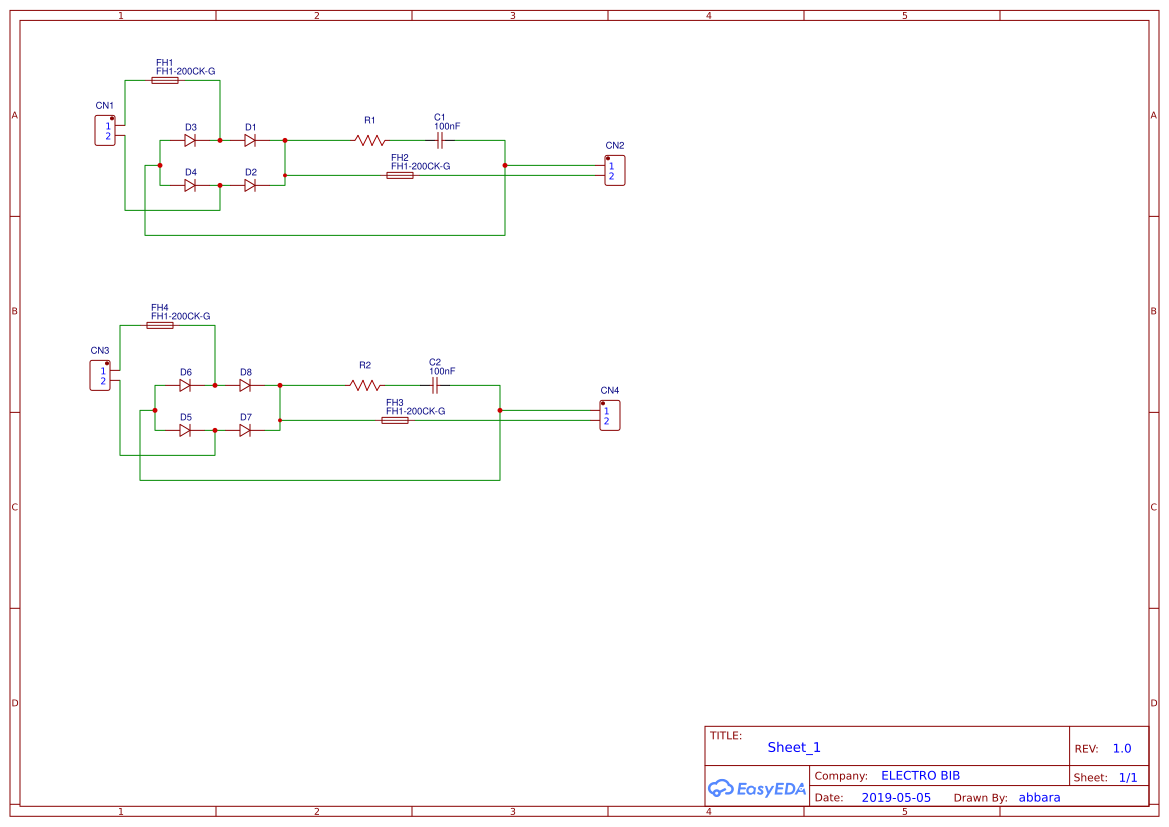
Task: Click the REV value 1.0
Action: click(1121, 748)
